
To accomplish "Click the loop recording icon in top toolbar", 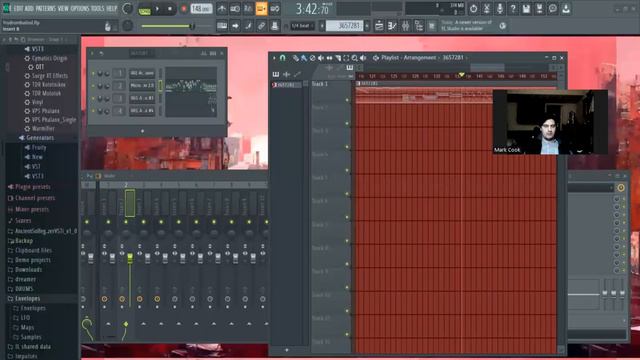I will click(275, 9).
